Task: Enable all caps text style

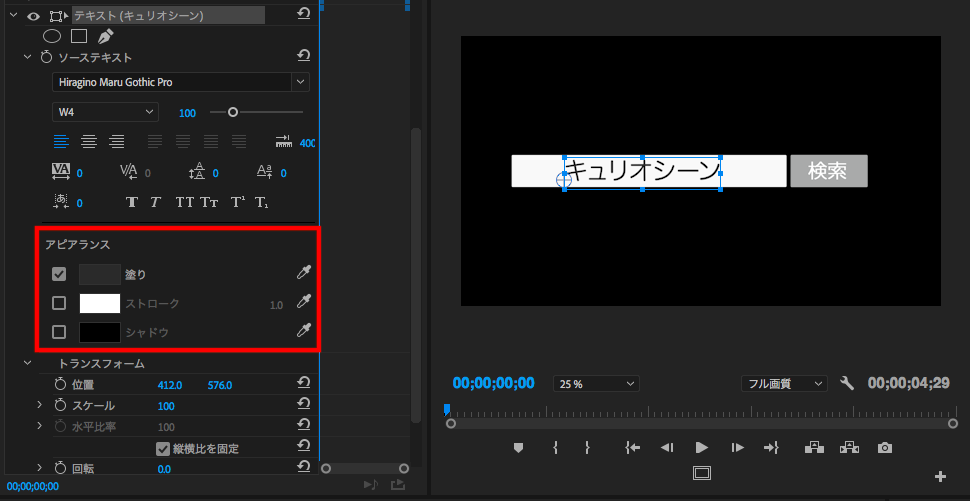Action: click(x=185, y=202)
